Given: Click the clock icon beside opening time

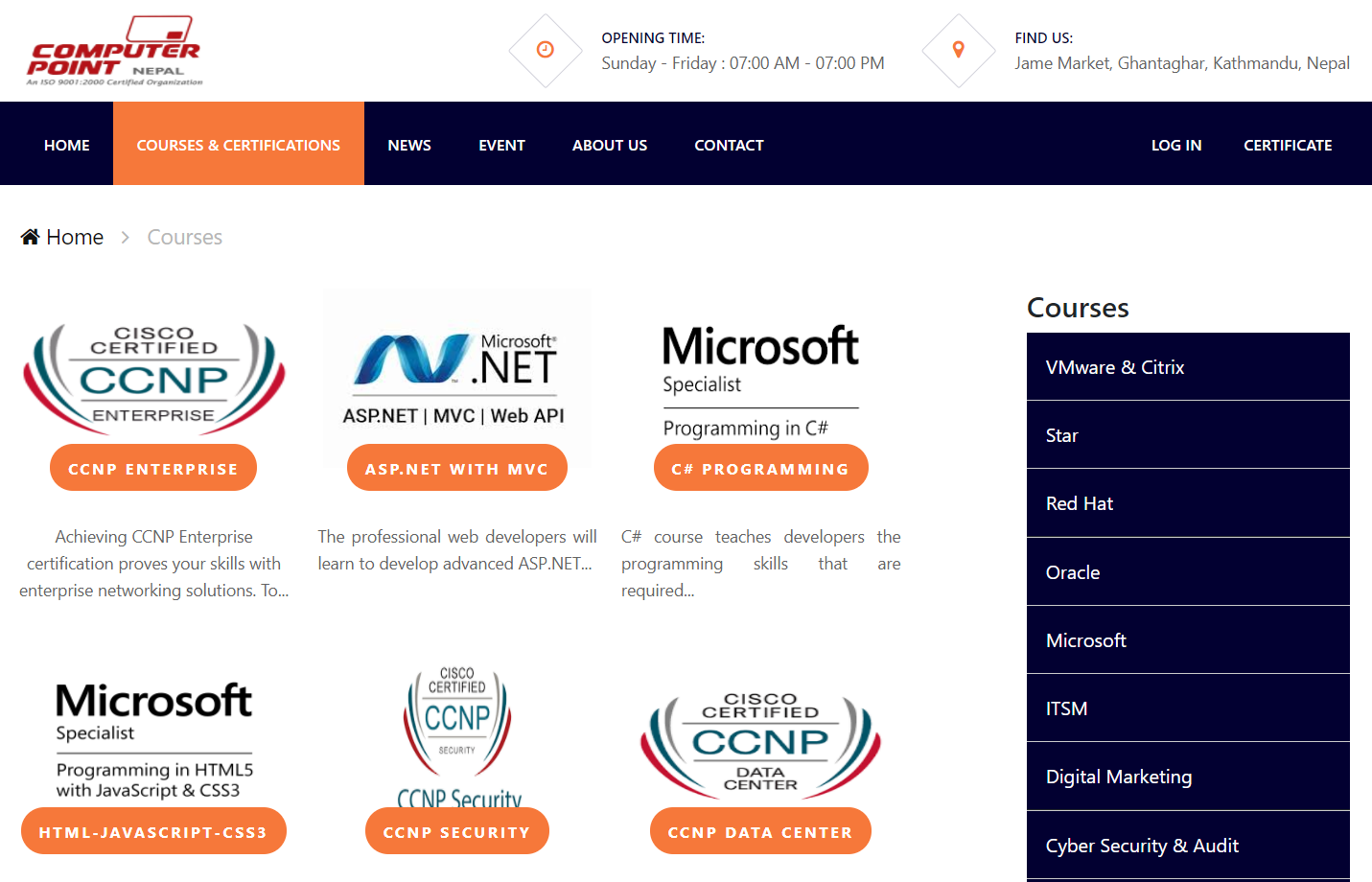Looking at the screenshot, I should click(545, 50).
